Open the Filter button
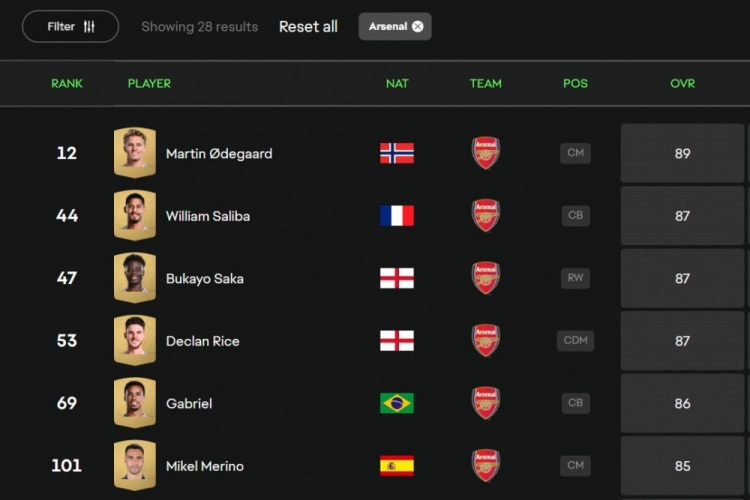Image resolution: width=750 pixels, height=500 pixels. click(70, 26)
